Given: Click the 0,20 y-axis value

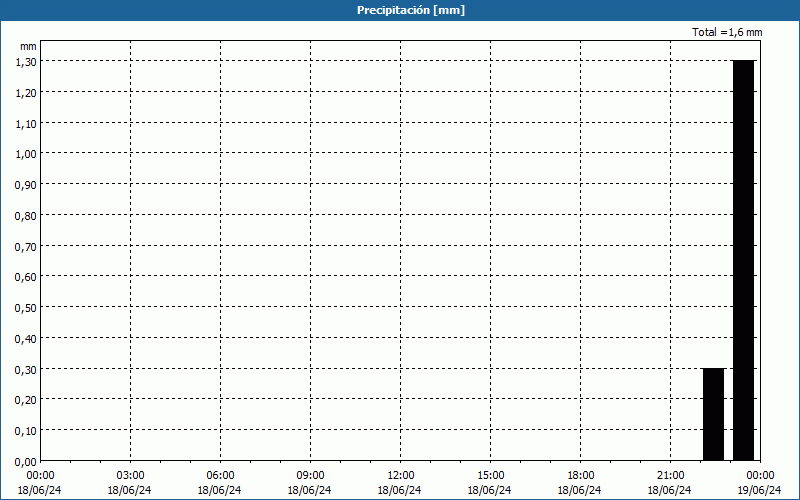Looking at the screenshot, I should 26,400.
